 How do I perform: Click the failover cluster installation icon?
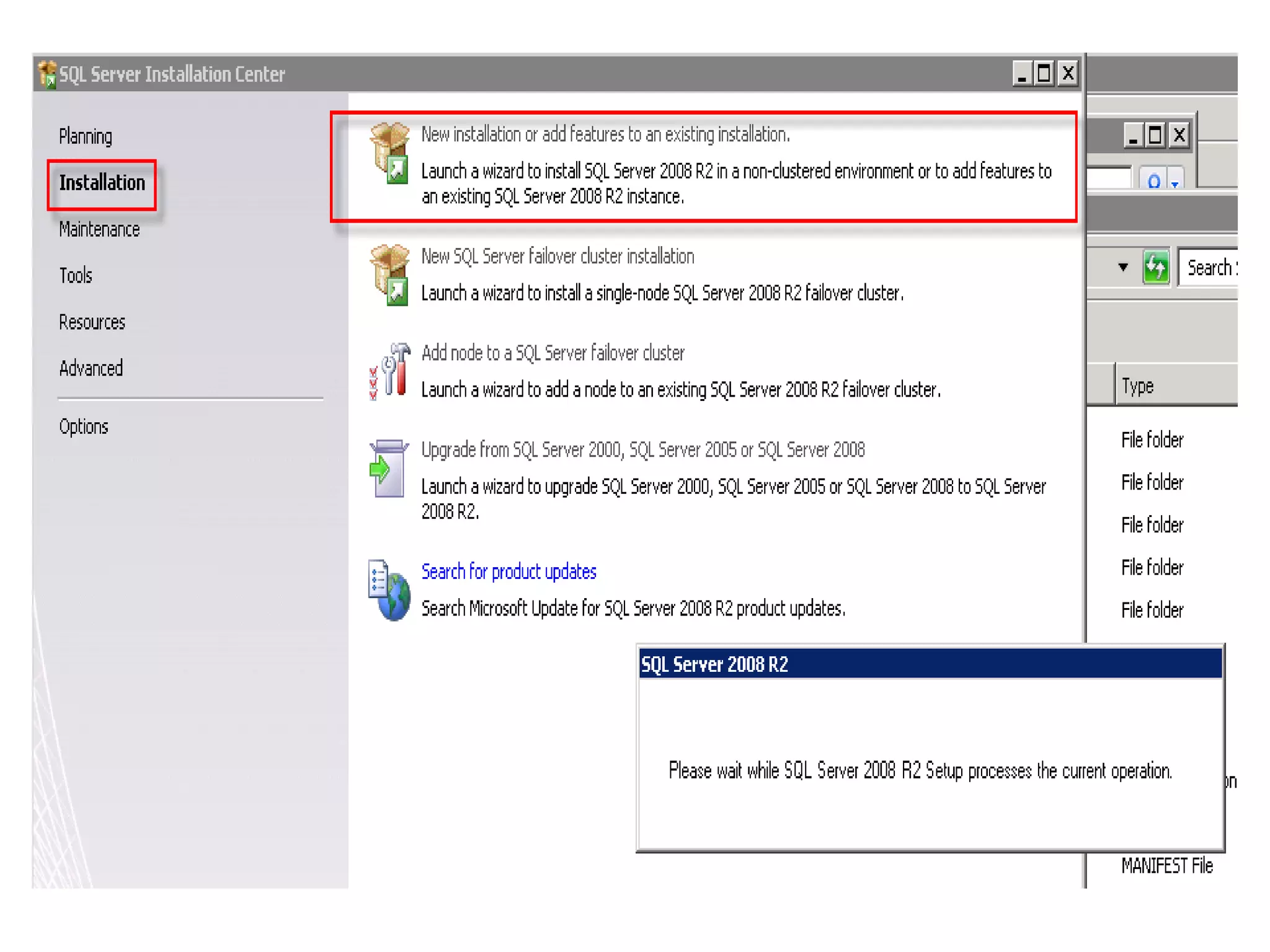pyautogui.click(x=389, y=275)
